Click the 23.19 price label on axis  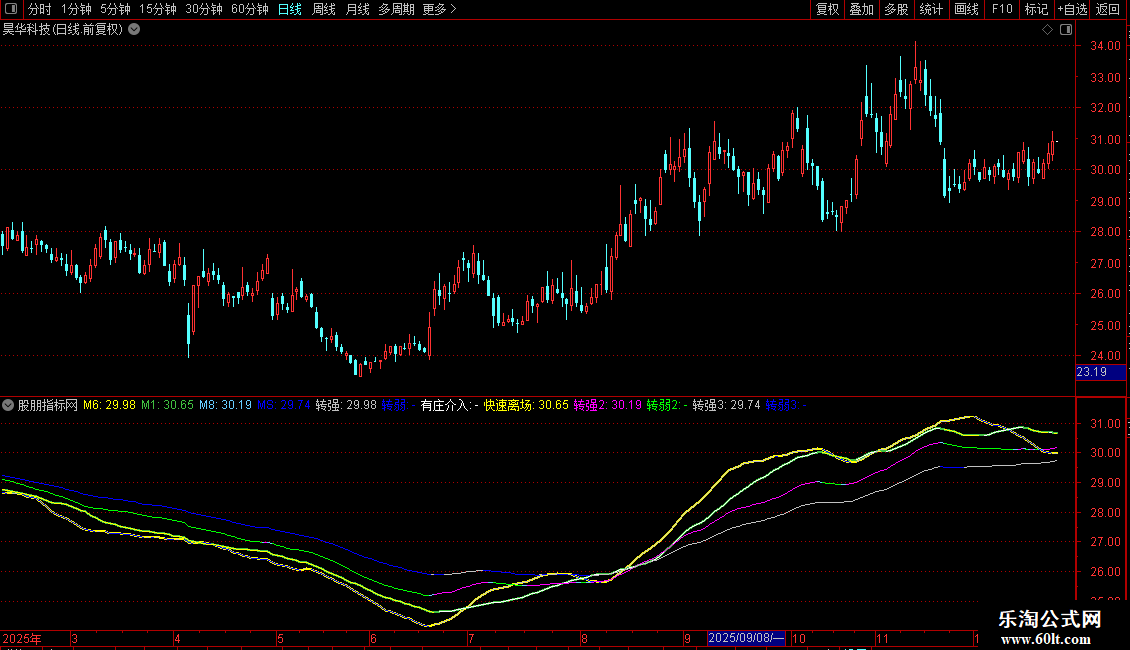coord(1091,372)
